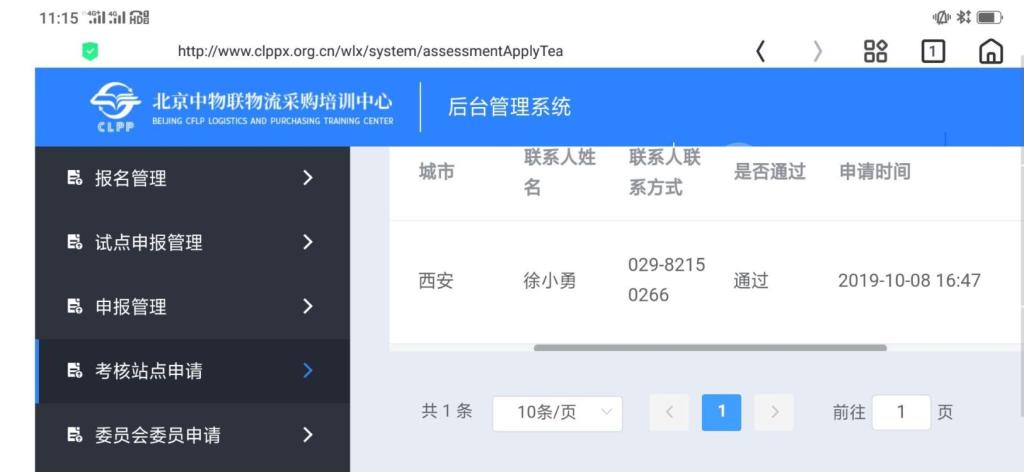Expand the 申报管理 chevron arrow
This screenshot has width=1024, height=472.
tap(307, 306)
